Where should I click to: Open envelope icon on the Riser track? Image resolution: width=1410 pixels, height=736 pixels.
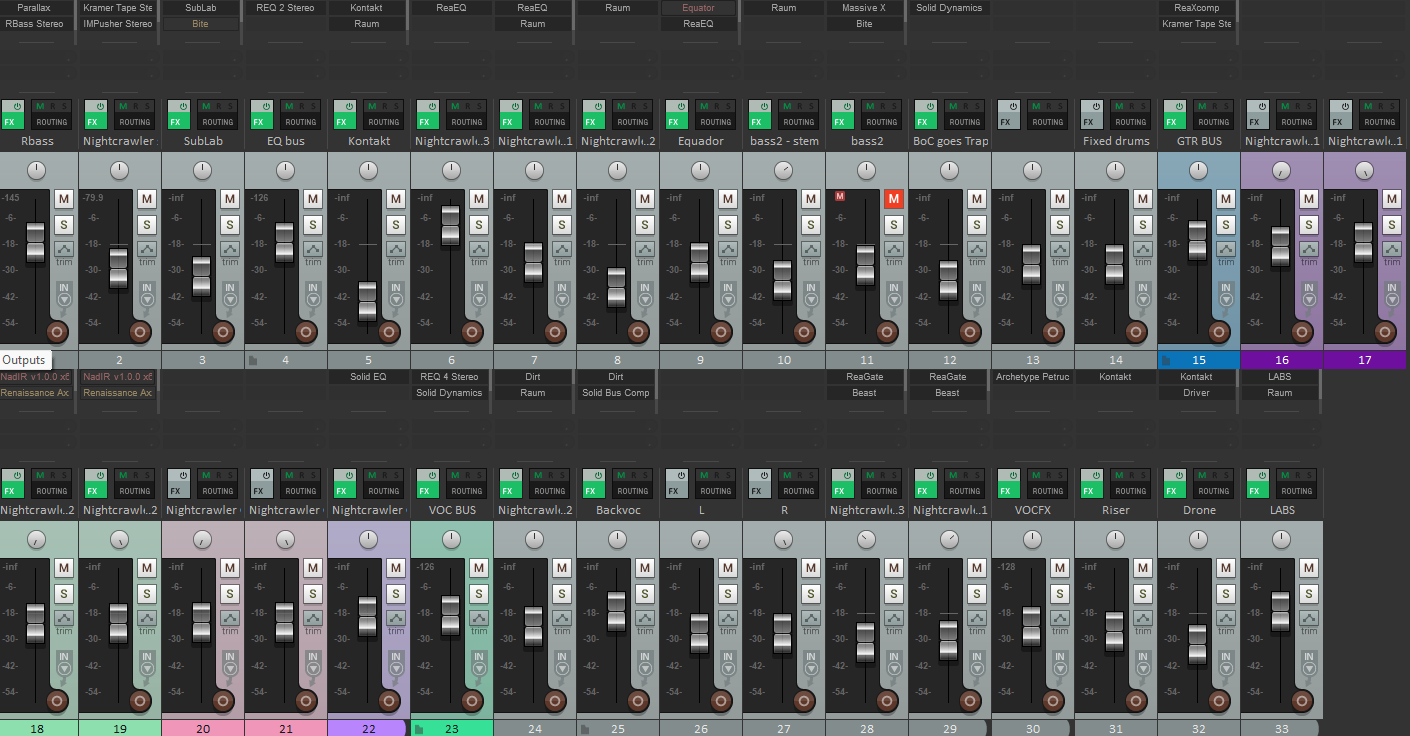[x=1143, y=617]
